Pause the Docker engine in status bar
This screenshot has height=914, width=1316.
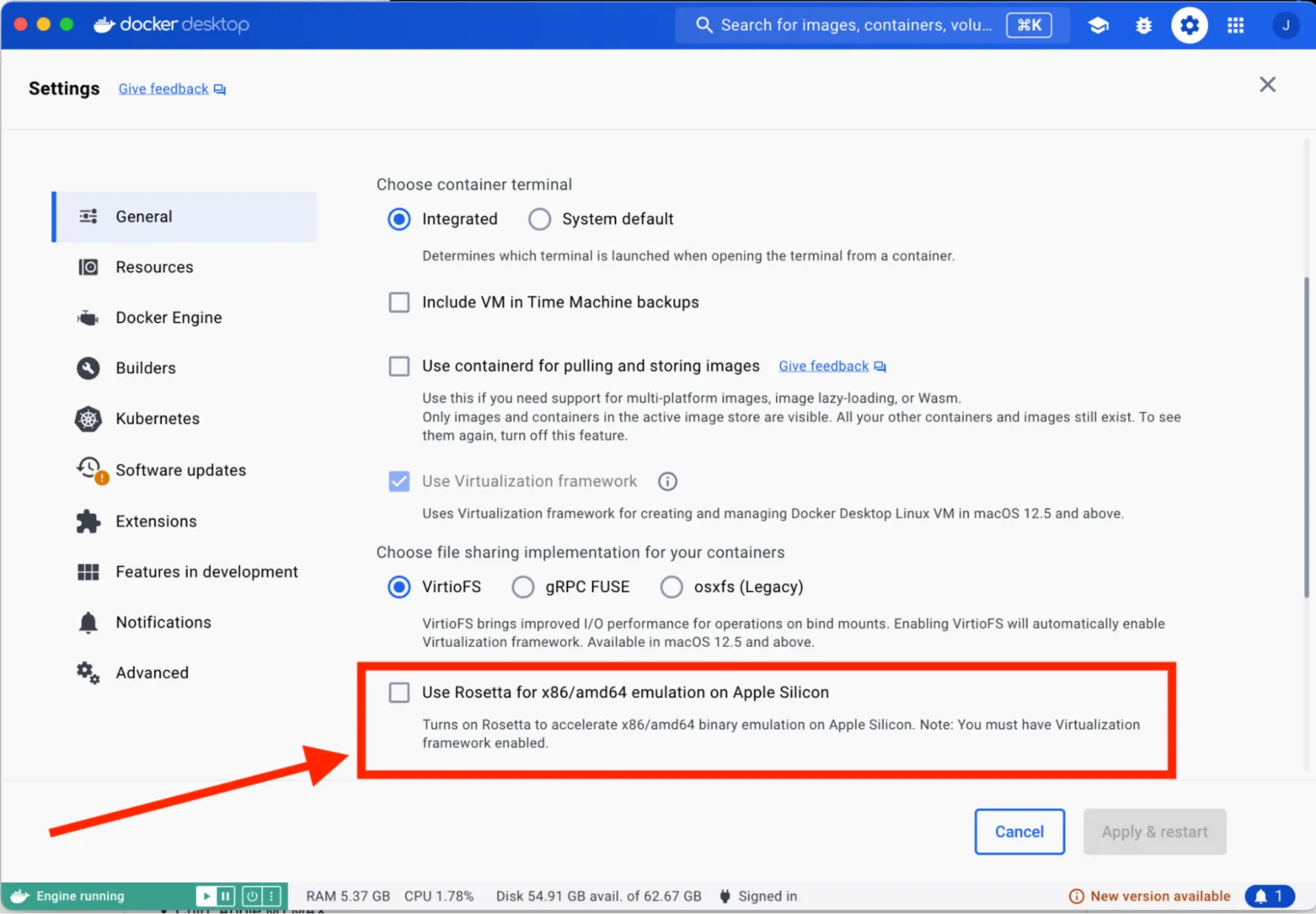pyautogui.click(x=226, y=896)
